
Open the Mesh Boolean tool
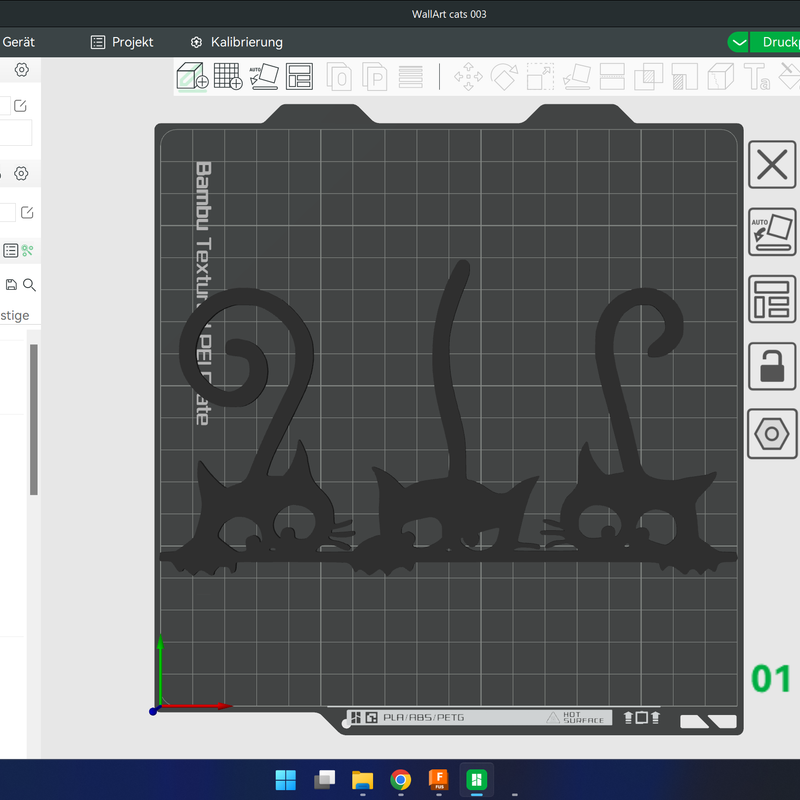click(x=648, y=77)
